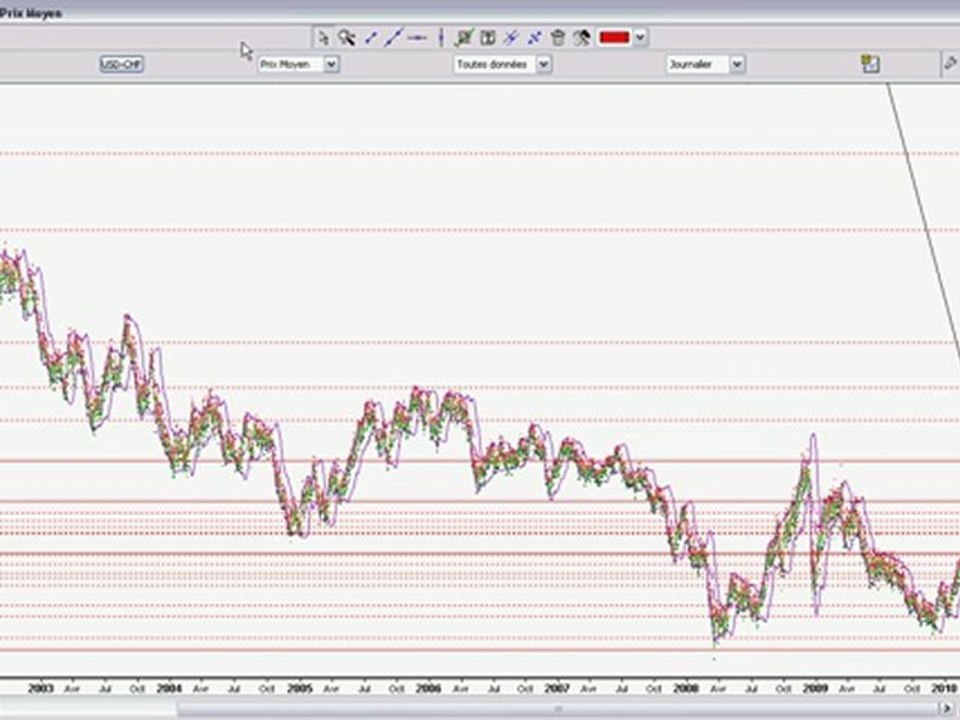Click the pencil edit icon at the toolbar edge
Screen dimensions: 960x720
tap(950, 64)
